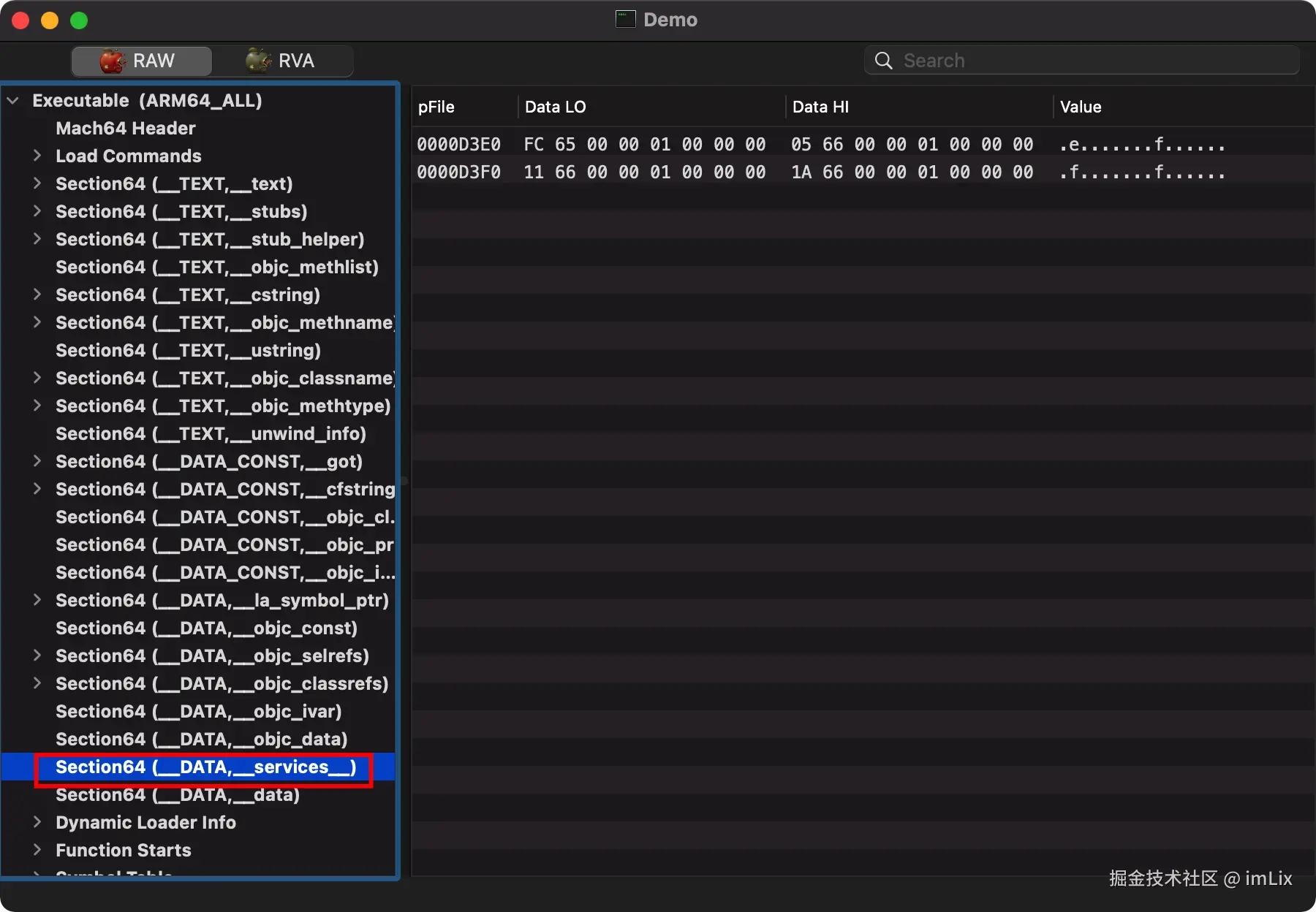Select Section64 (__DATA_CONST,__objc_pr row
1316x912 pixels.
click(225, 545)
